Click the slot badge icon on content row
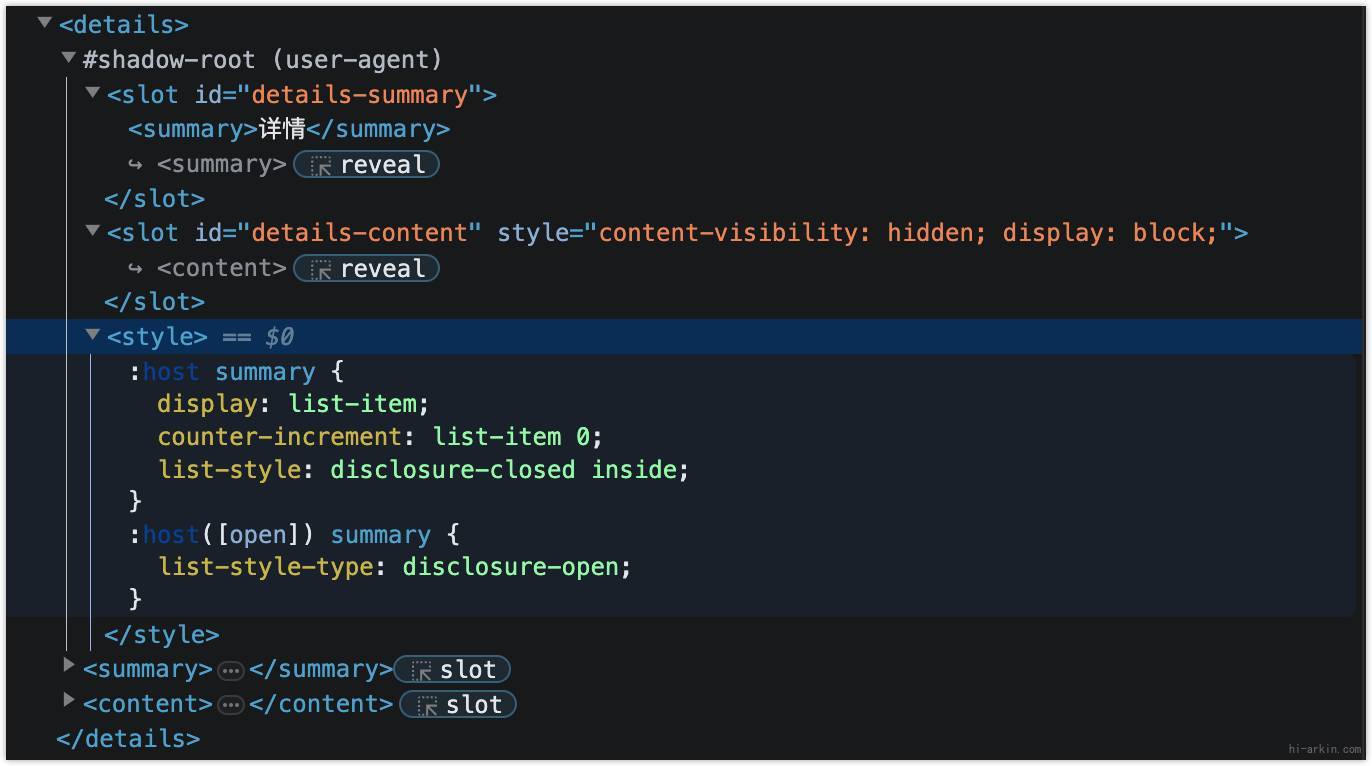The height and width of the screenshot is (766, 1372). pyautogui.click(x=428, y=705)
